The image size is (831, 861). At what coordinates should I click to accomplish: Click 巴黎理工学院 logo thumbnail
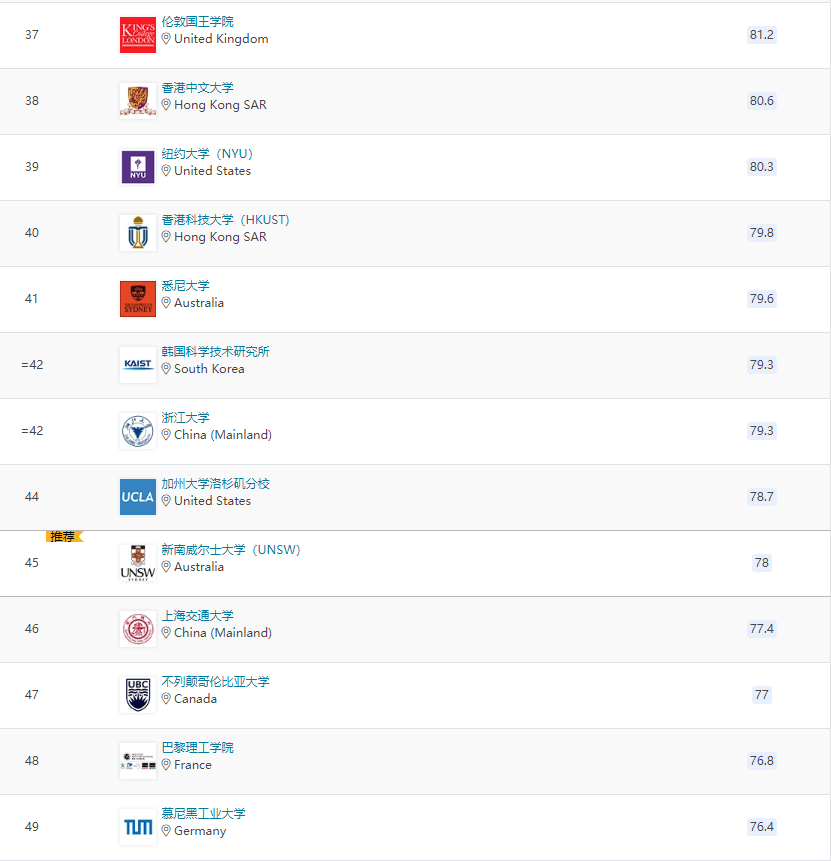pyautogui.click(x=137, y=761)
